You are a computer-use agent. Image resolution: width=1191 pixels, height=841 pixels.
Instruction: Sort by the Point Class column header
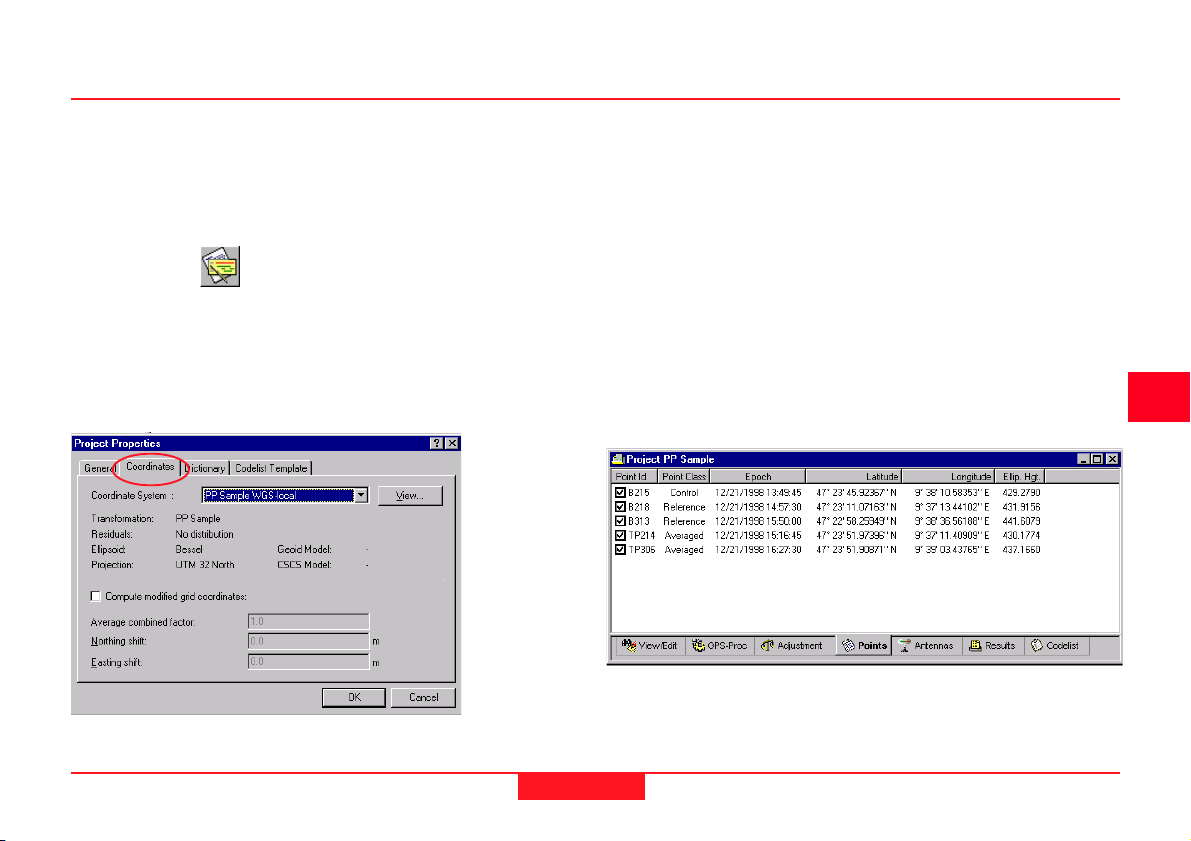click(684, 477)
